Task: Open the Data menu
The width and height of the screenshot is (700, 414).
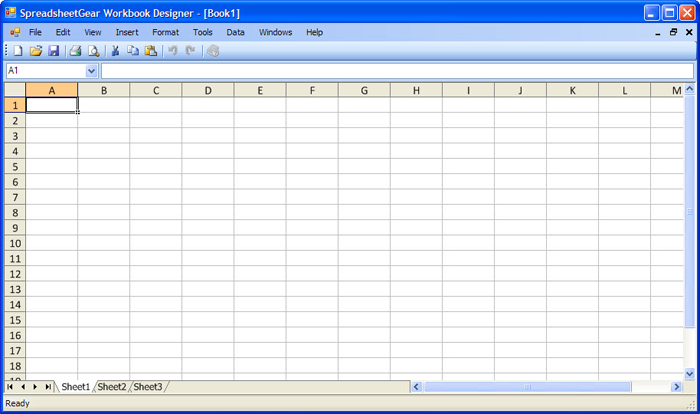Action: [x=235, y=32]
